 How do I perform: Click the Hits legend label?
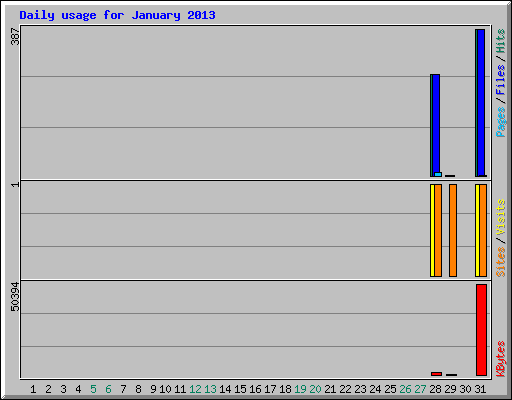(x=500, y=41)
